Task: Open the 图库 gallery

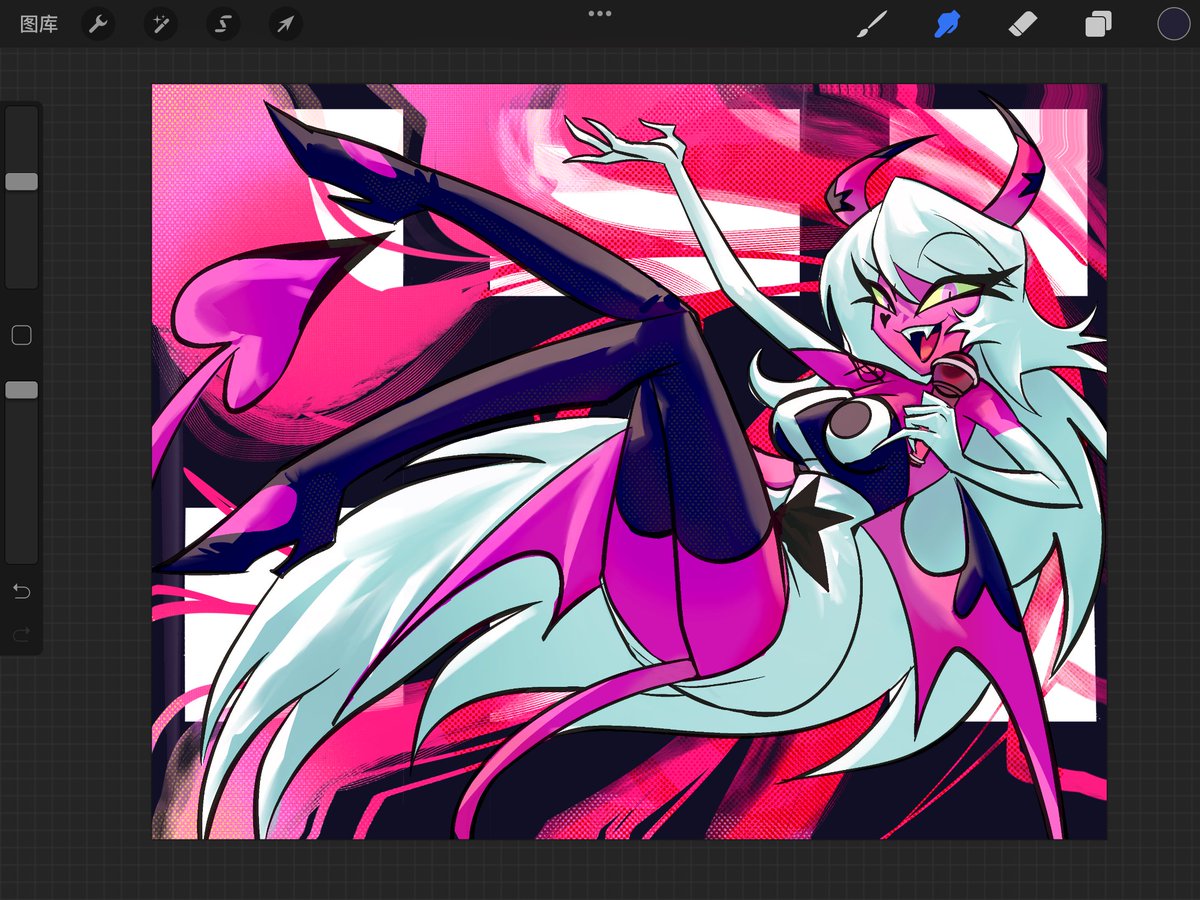Action: click(39, 24)
